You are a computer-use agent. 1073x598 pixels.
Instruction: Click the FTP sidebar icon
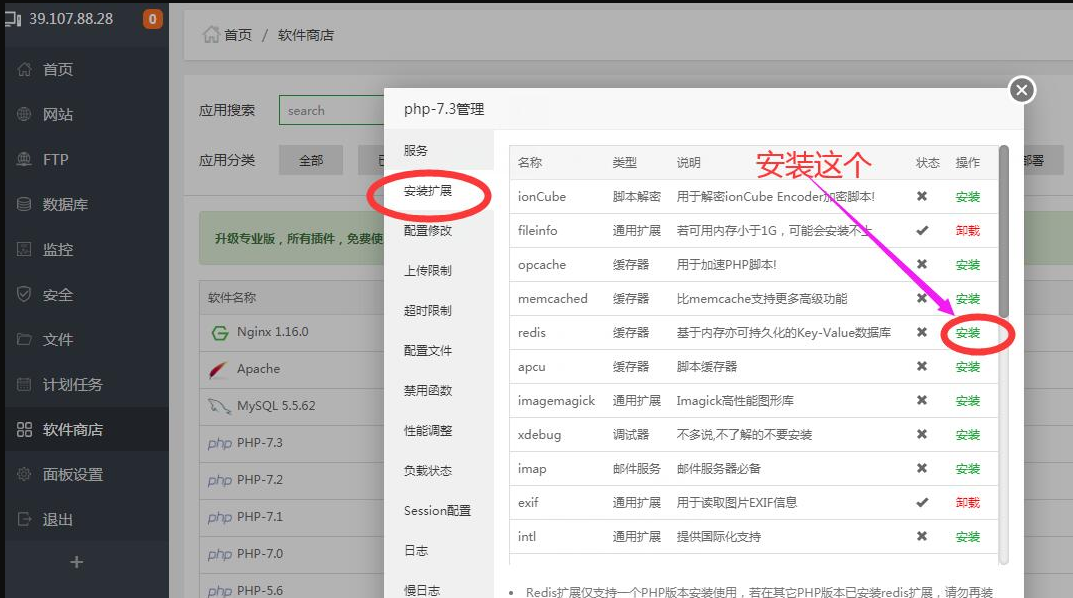tap(24, 160)
